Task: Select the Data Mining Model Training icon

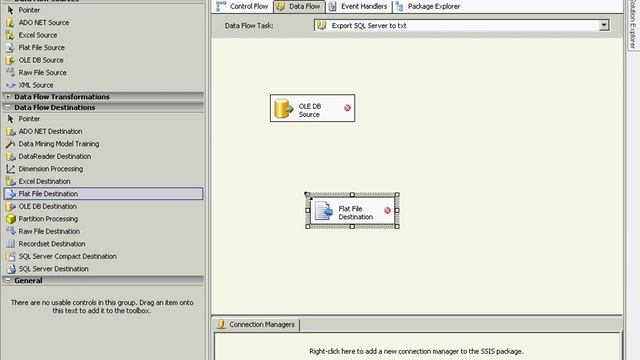Action: point(10,144)
